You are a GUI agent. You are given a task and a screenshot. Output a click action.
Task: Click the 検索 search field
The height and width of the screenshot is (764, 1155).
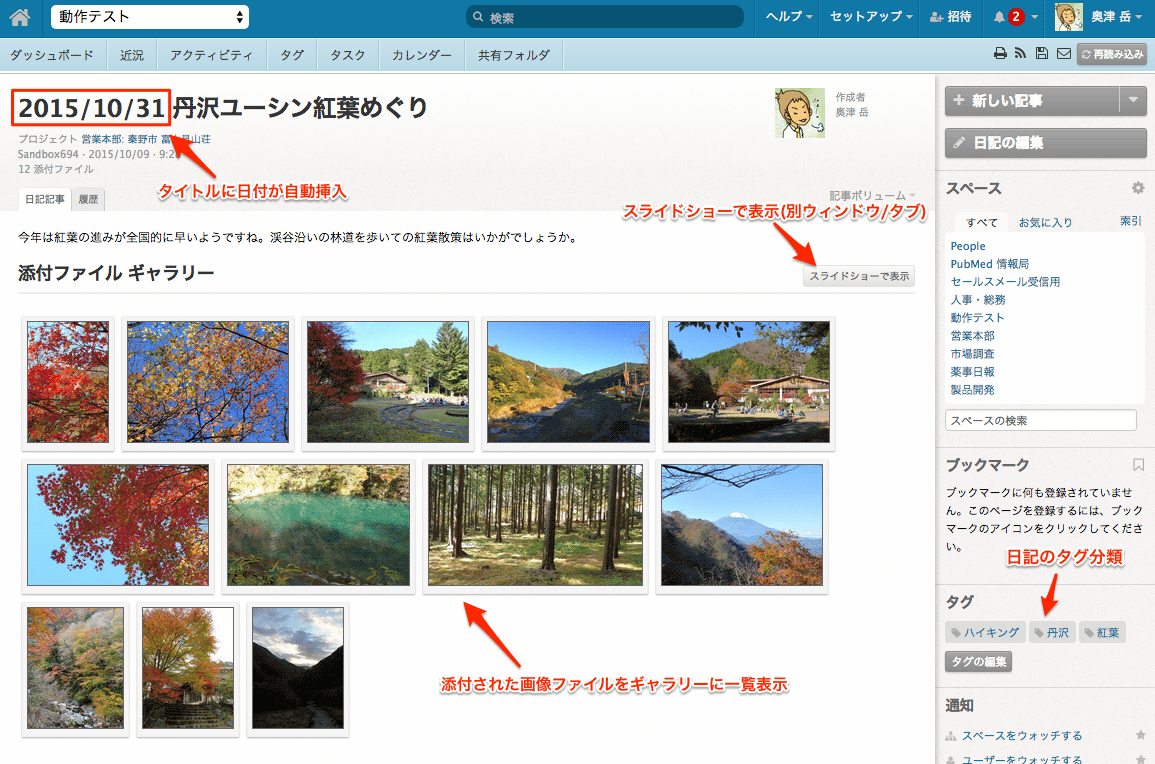click(x=605, y=17)
